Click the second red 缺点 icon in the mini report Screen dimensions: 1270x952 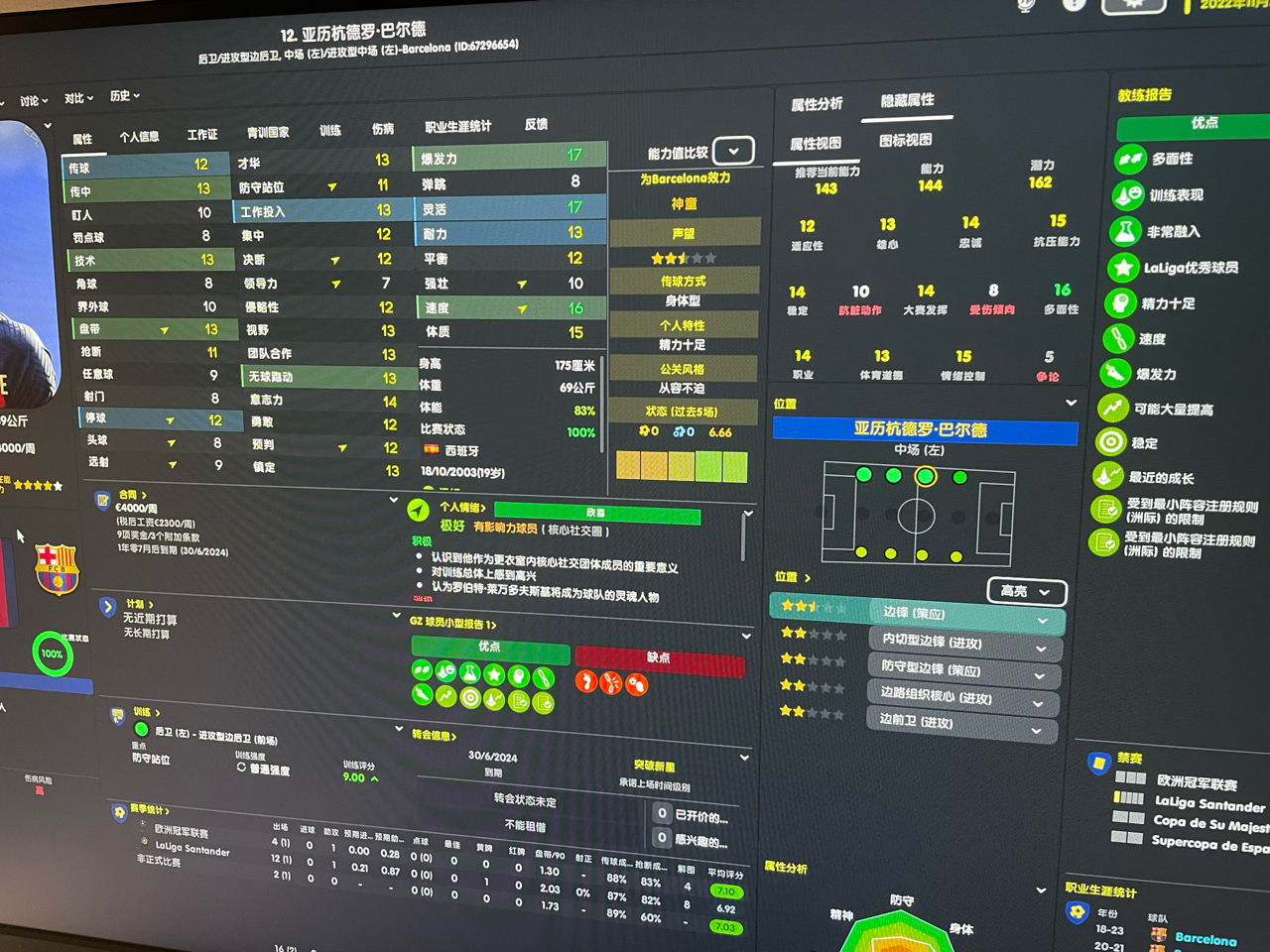[611, 682]
